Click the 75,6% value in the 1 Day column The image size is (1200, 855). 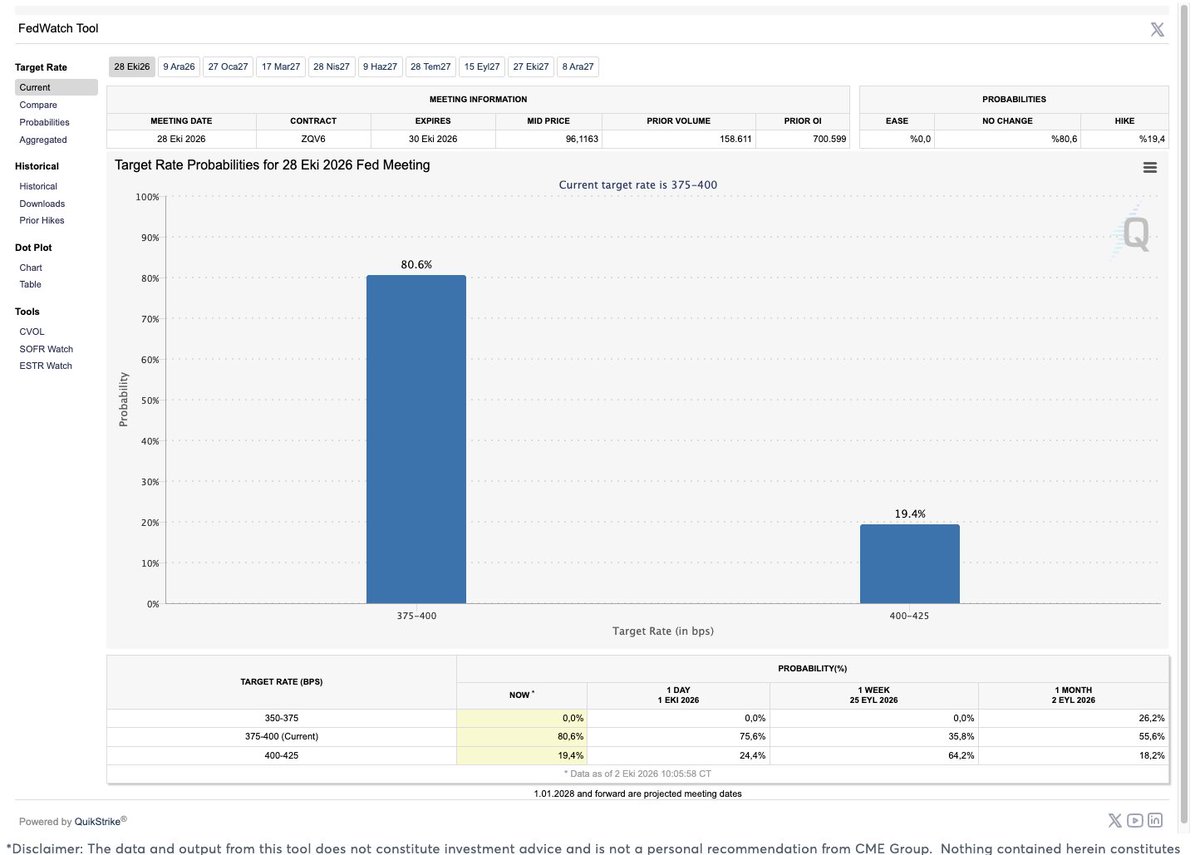[751, 737]
